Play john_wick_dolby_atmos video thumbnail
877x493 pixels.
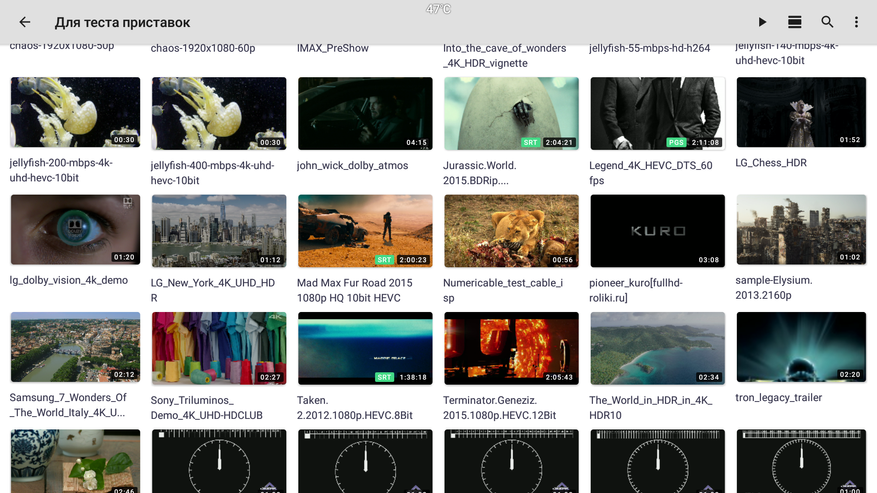[365, 114]
